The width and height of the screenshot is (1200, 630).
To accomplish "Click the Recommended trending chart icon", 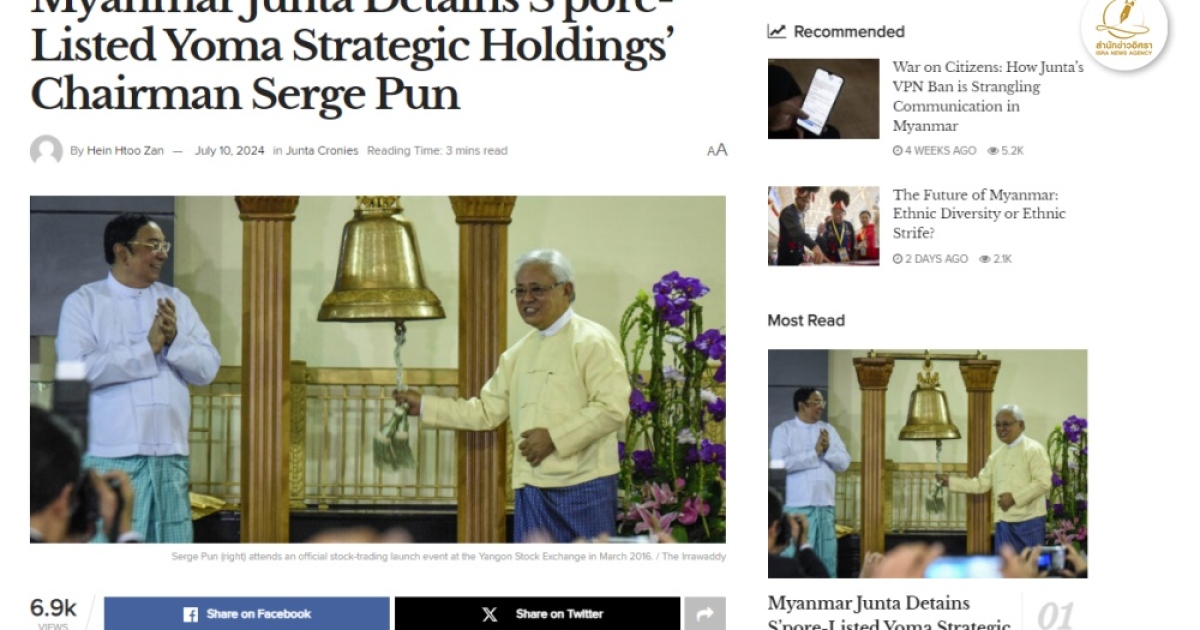I will point(776,31).
